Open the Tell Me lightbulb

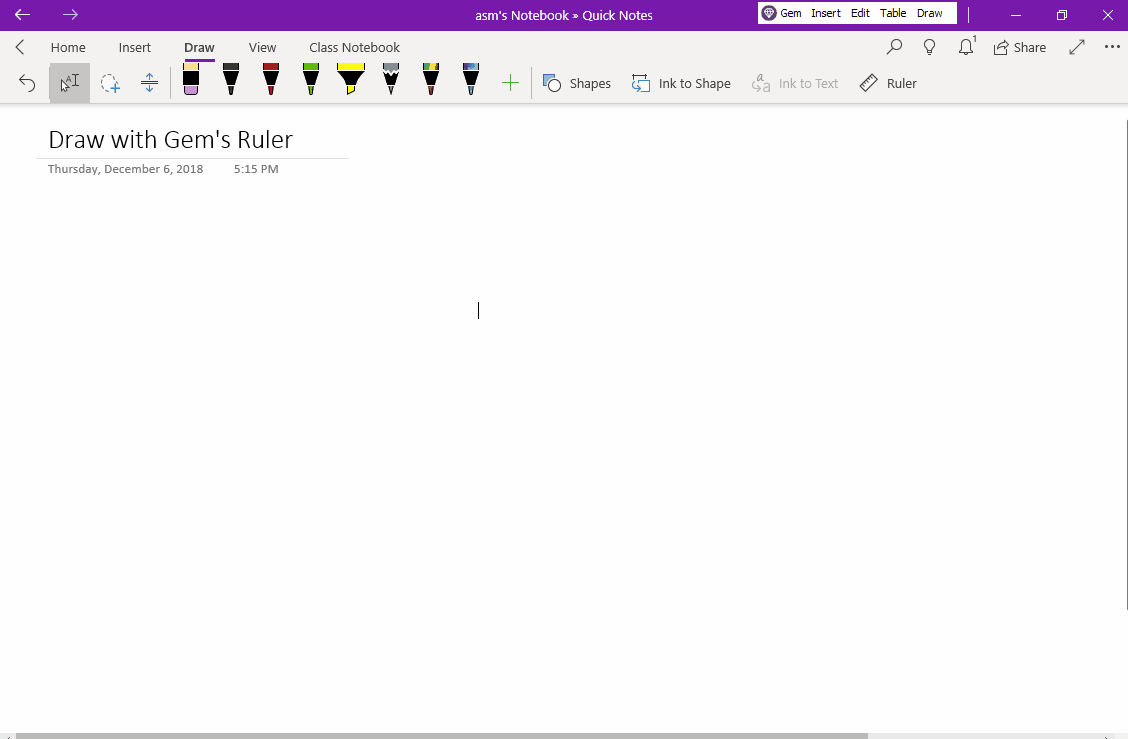[929, 47]
